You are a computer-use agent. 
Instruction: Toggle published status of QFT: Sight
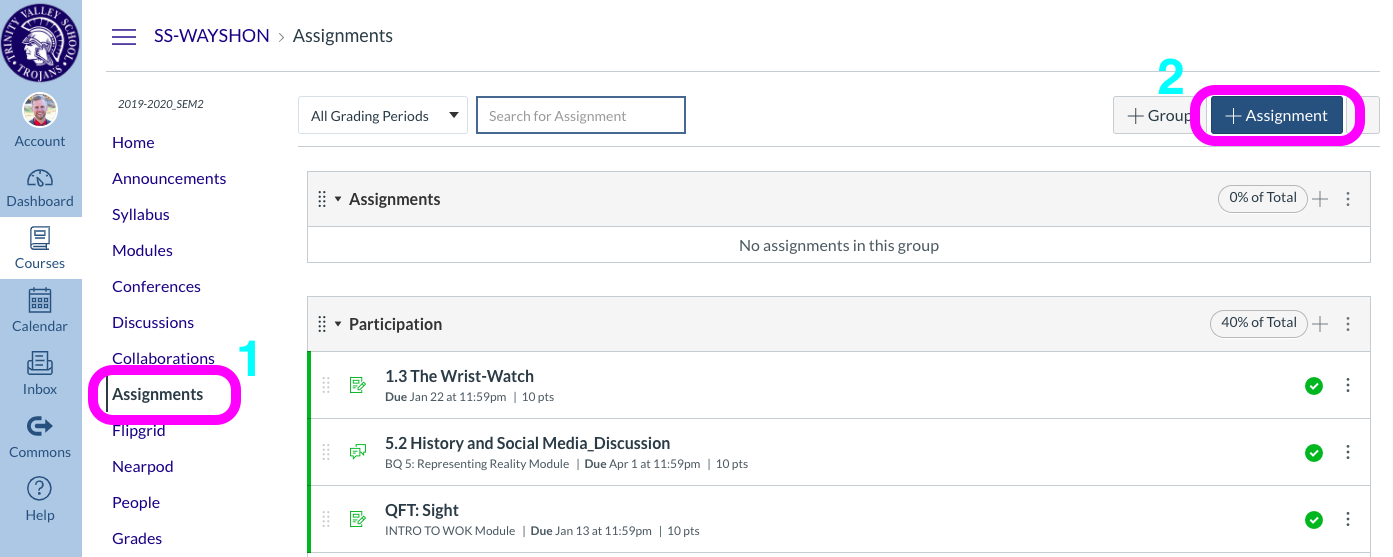pyautogui.click(x=1314, y=520)
